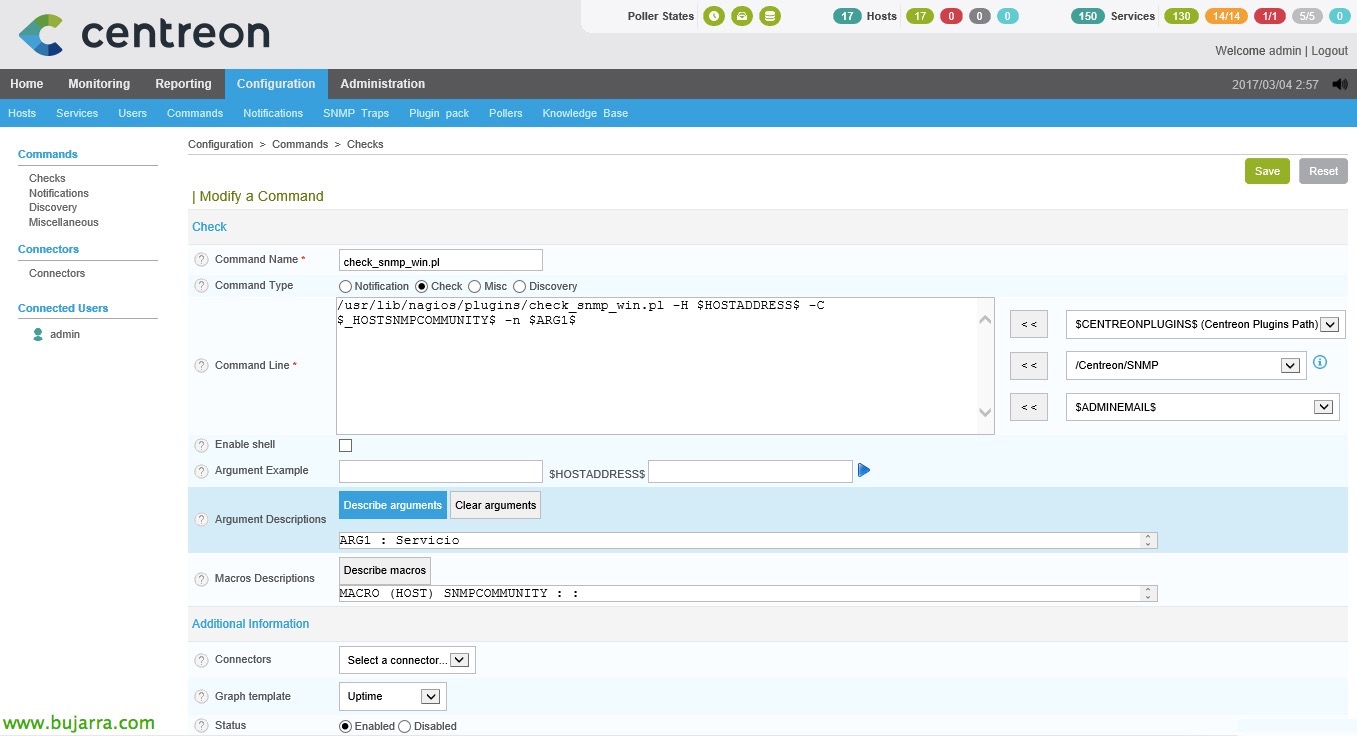Click the plugin info icon
This screenshot has height=736, width=1357.
click(x=1320, y=362)
